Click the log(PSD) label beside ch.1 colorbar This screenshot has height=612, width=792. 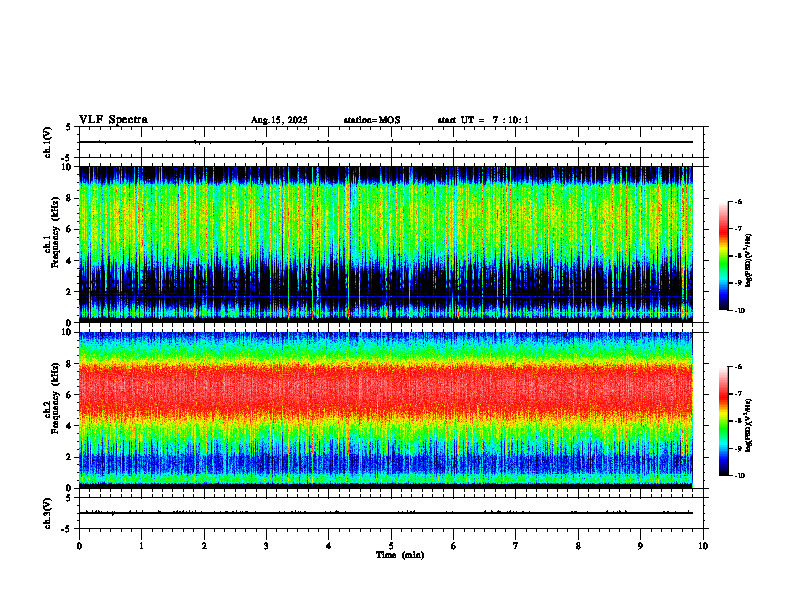point(749,261)
